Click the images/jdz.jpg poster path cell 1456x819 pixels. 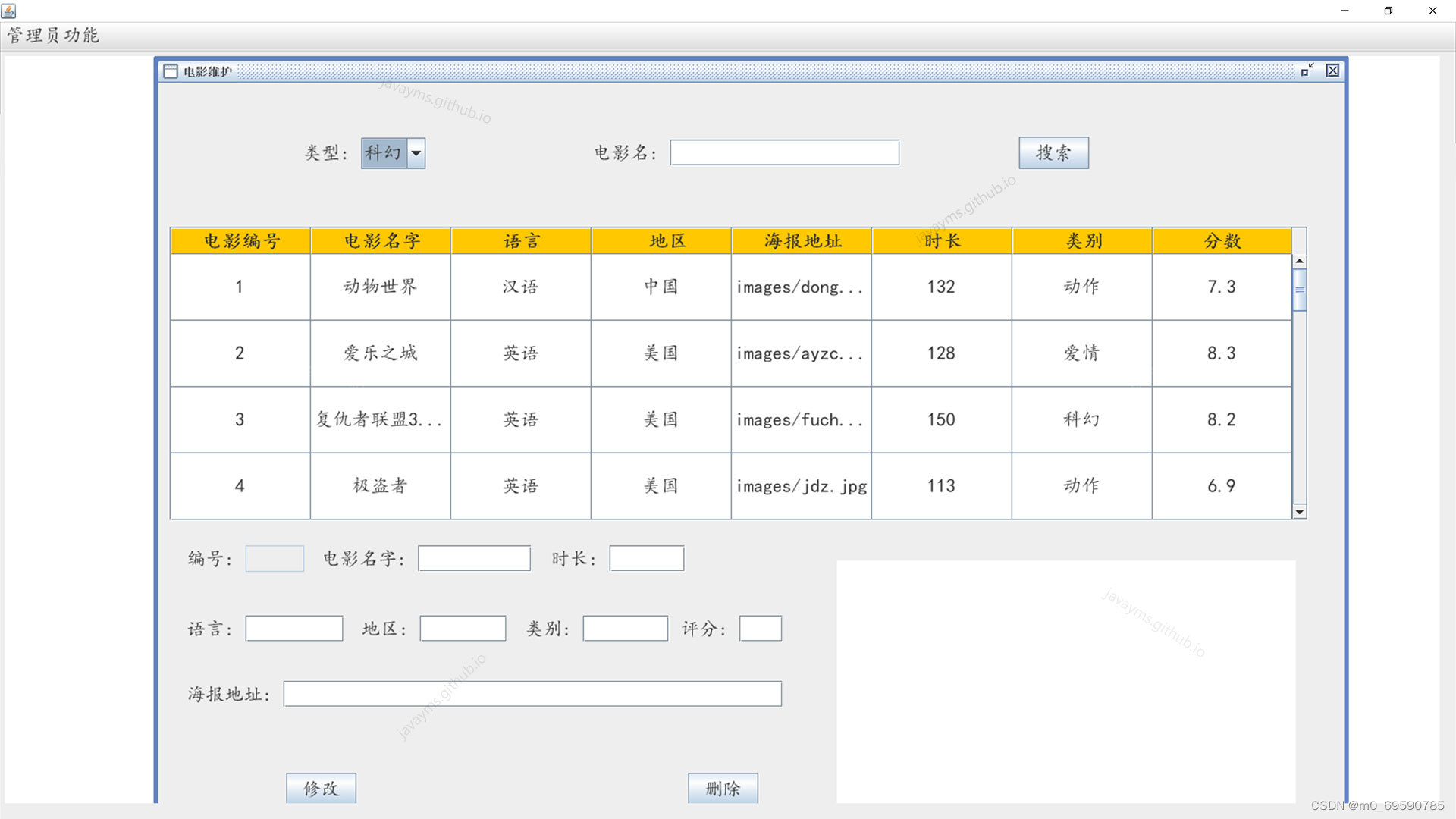point(801,486)
